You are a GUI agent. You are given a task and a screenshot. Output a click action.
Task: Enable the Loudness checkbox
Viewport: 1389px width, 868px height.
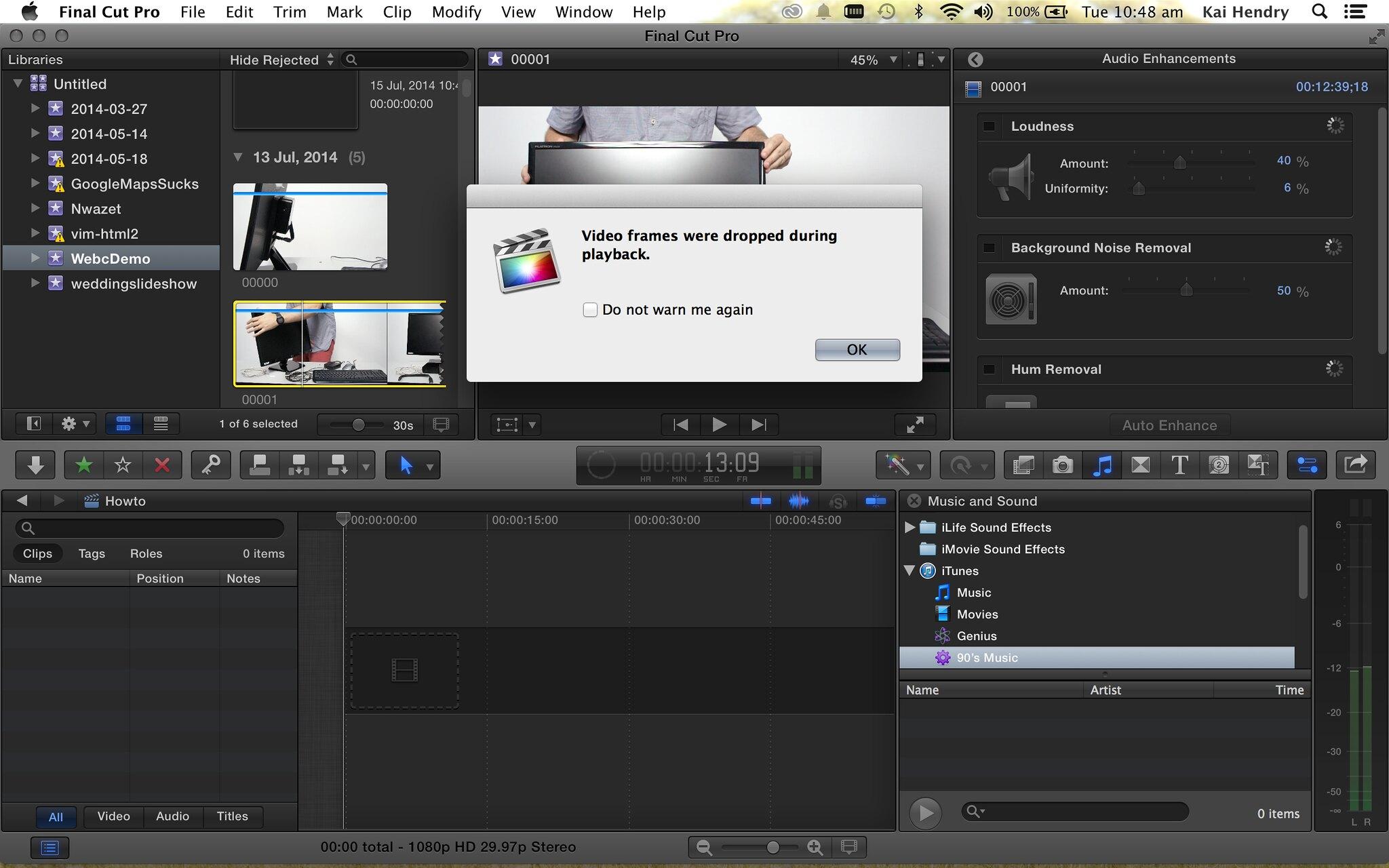(990, 126)
